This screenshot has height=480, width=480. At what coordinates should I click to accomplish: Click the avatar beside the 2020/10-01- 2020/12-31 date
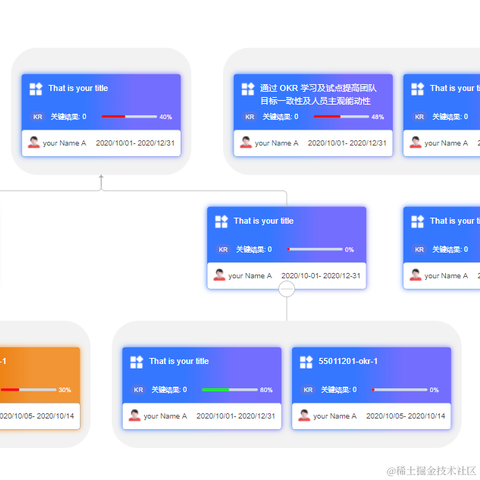click(219, 275)
